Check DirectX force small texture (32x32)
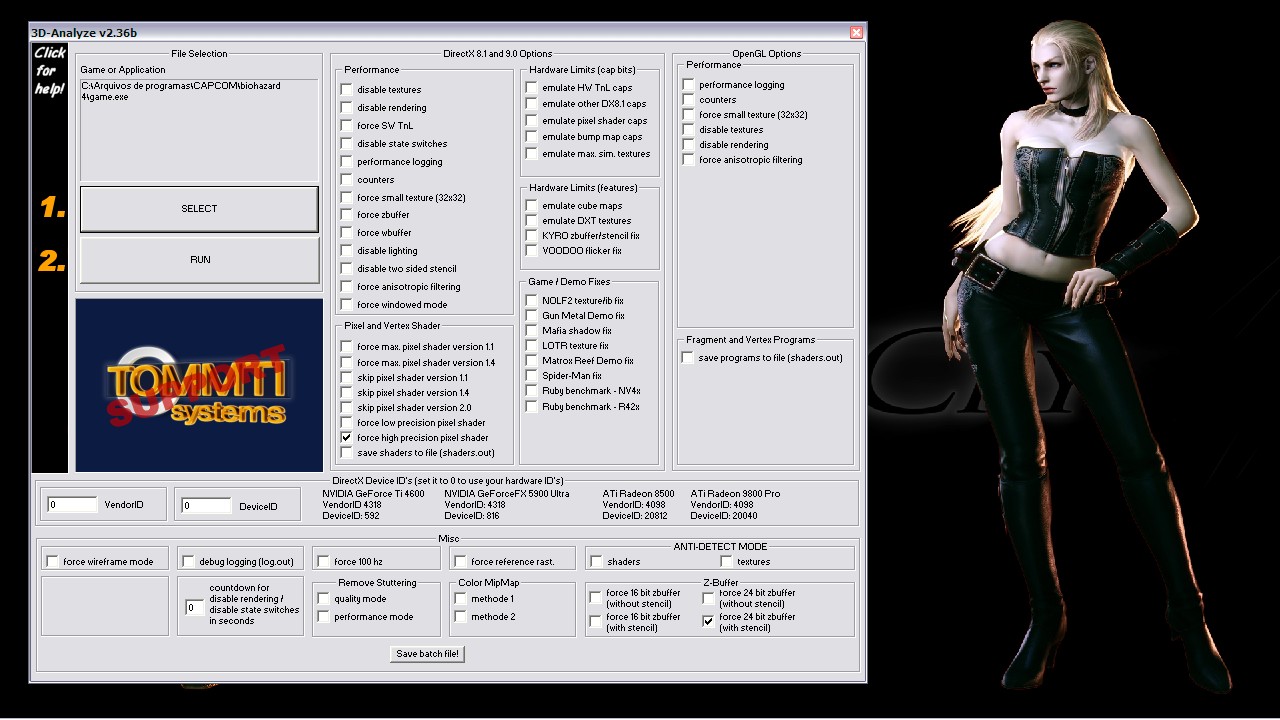Screen dimensions: 1280x720 (x=346, y=198)
